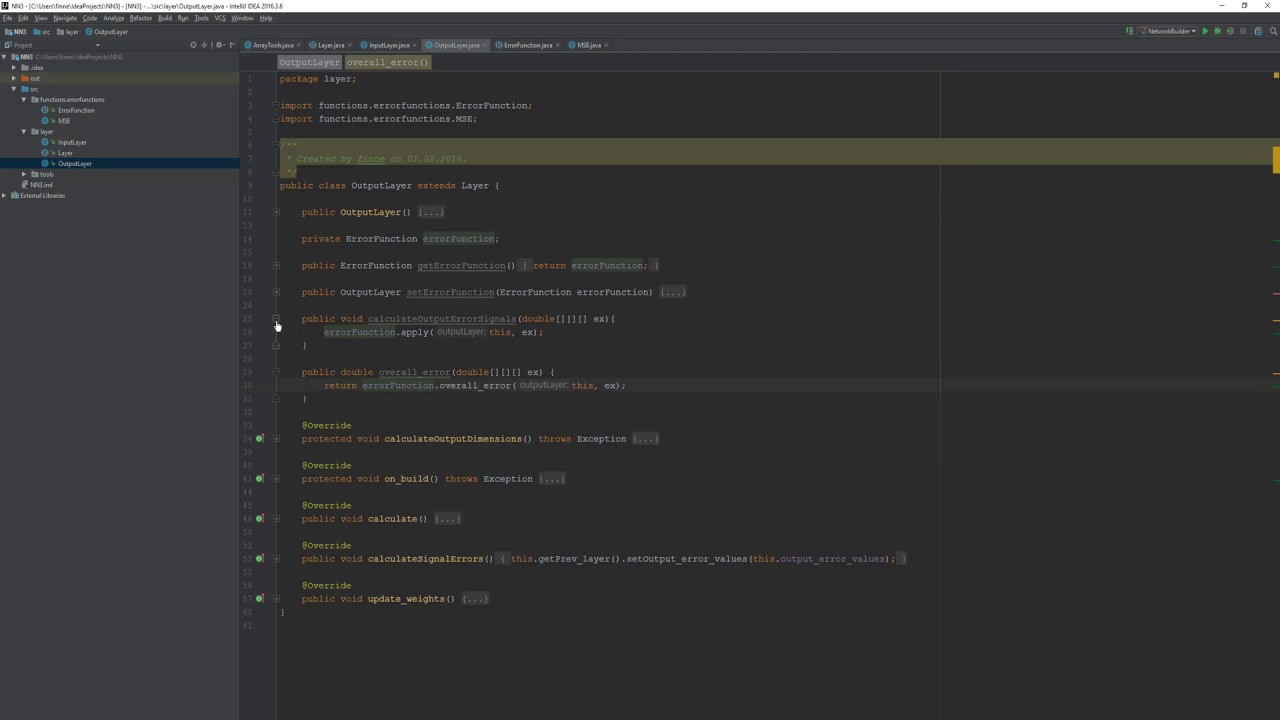Click the editor vertical scrollbar marker
Image resolution: width=1280 pixels, height=720 pixels.
(x=1276, y=159)
